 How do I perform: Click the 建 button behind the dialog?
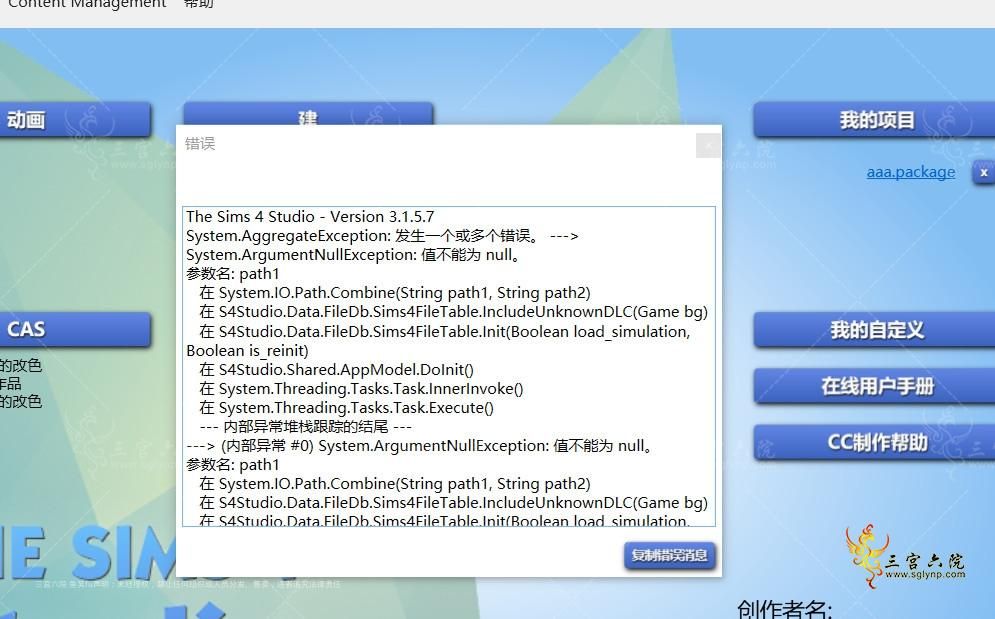click(x=308, y=114)
